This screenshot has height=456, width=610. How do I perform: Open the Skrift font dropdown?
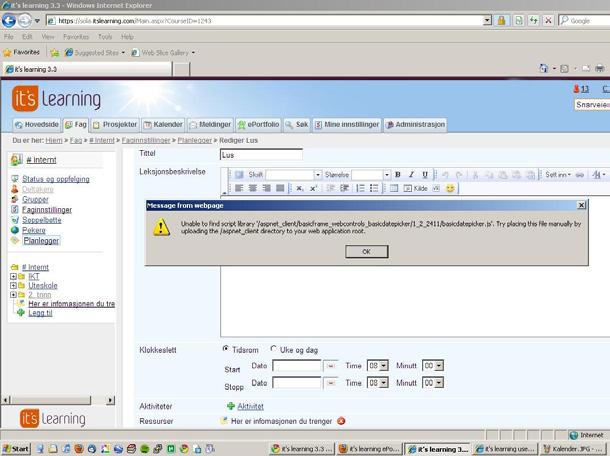tap(317, 175)
